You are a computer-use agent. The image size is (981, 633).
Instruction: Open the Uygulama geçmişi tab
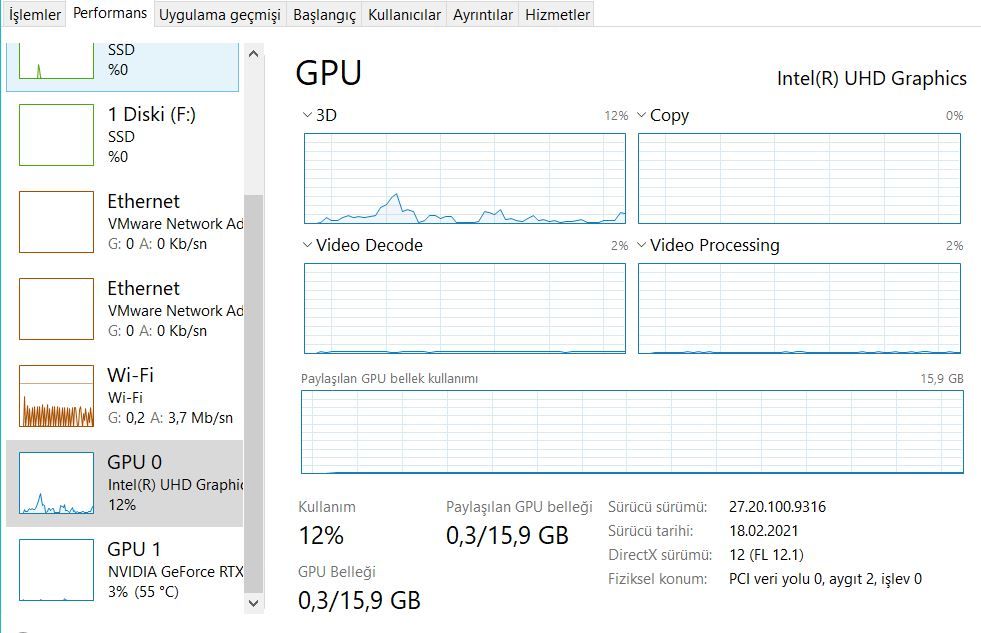pos(220,15)
